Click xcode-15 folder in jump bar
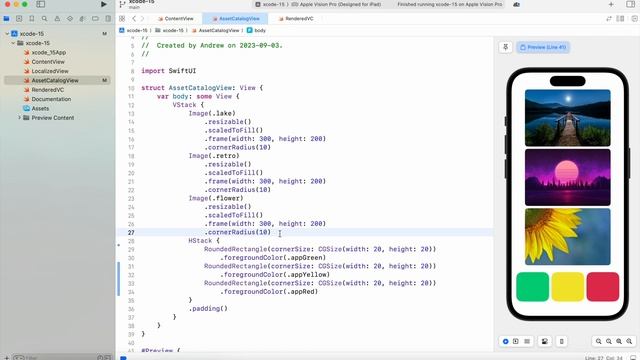The width and height of the screenshot is (640, 360). (169, 31)
